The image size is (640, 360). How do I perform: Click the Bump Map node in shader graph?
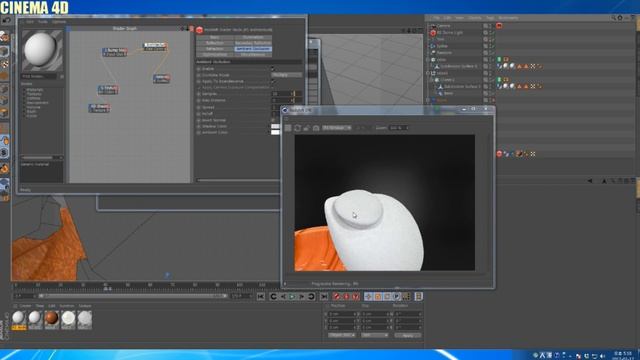coord(115,52)
